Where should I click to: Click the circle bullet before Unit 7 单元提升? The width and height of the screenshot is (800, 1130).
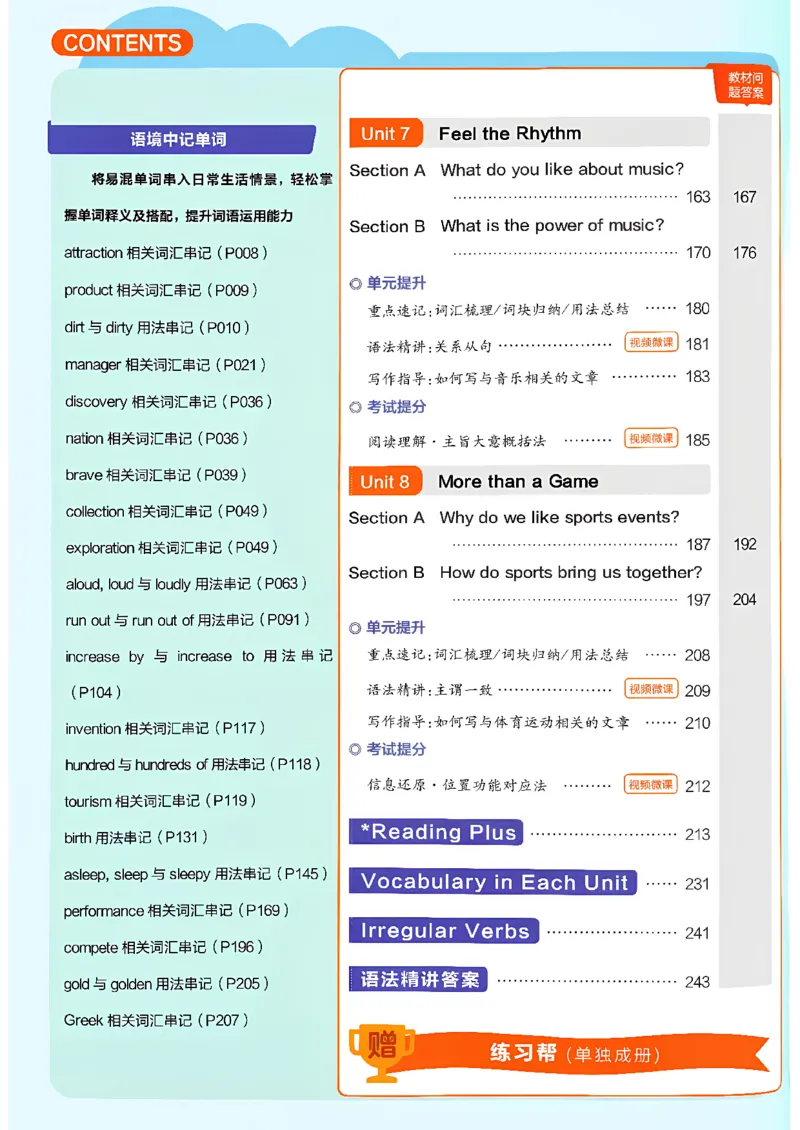(355, 284)
